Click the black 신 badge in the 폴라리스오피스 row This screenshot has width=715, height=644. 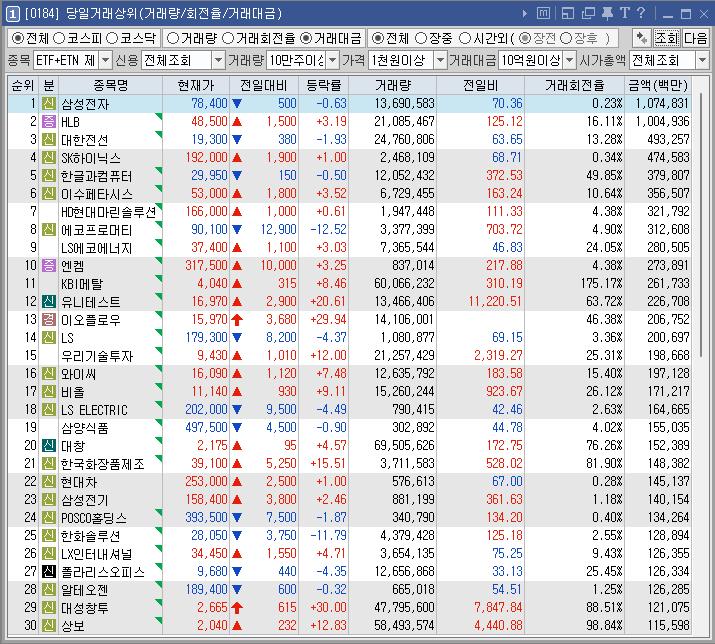click(x=49, y=571)
